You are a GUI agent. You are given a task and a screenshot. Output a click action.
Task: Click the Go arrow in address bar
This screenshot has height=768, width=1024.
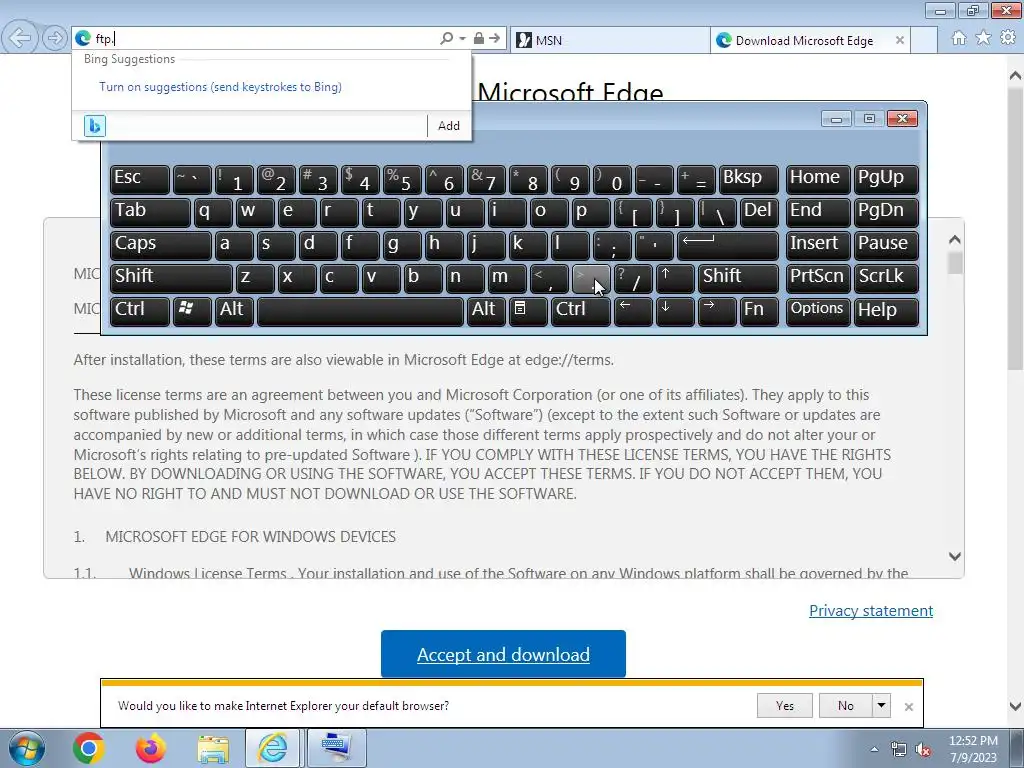coord(495,39)
